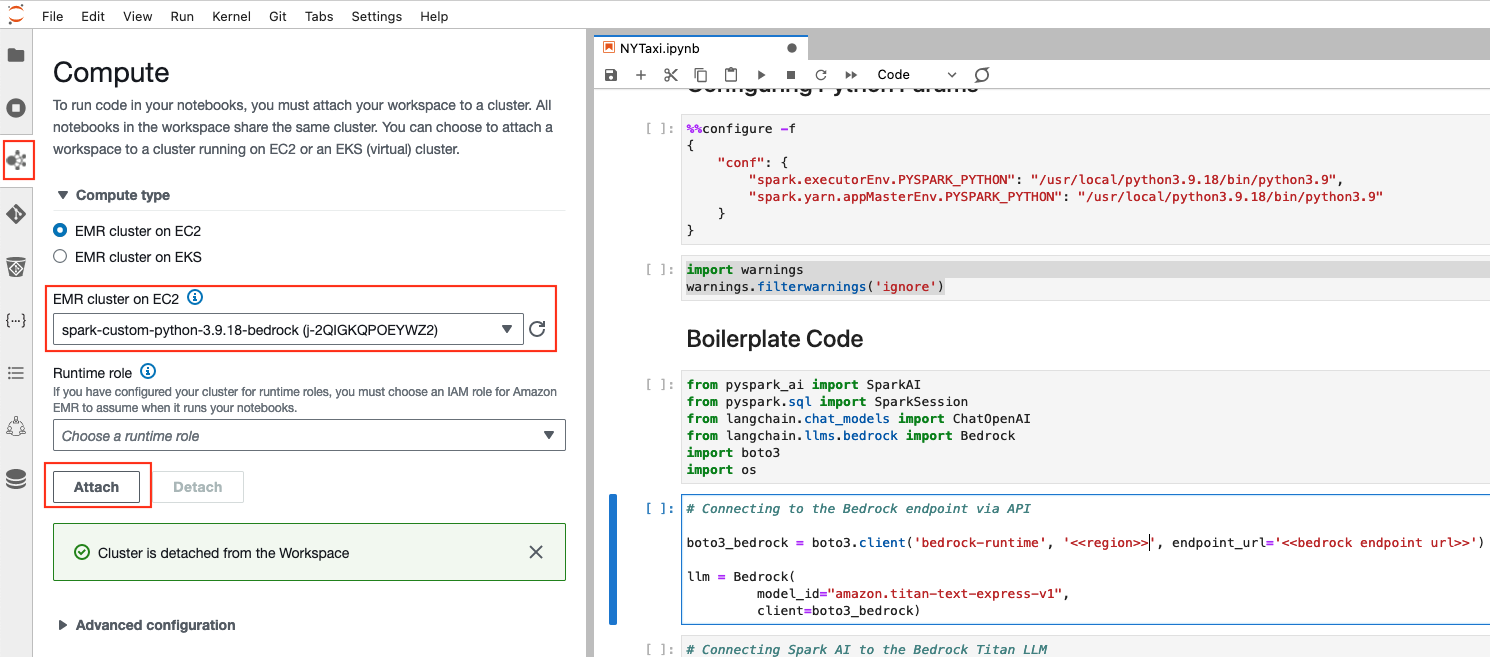Viewport: 1490px width, 657px height.
Task: Open the EMR compute cluster sidebar icon
Action: point(16,160)
